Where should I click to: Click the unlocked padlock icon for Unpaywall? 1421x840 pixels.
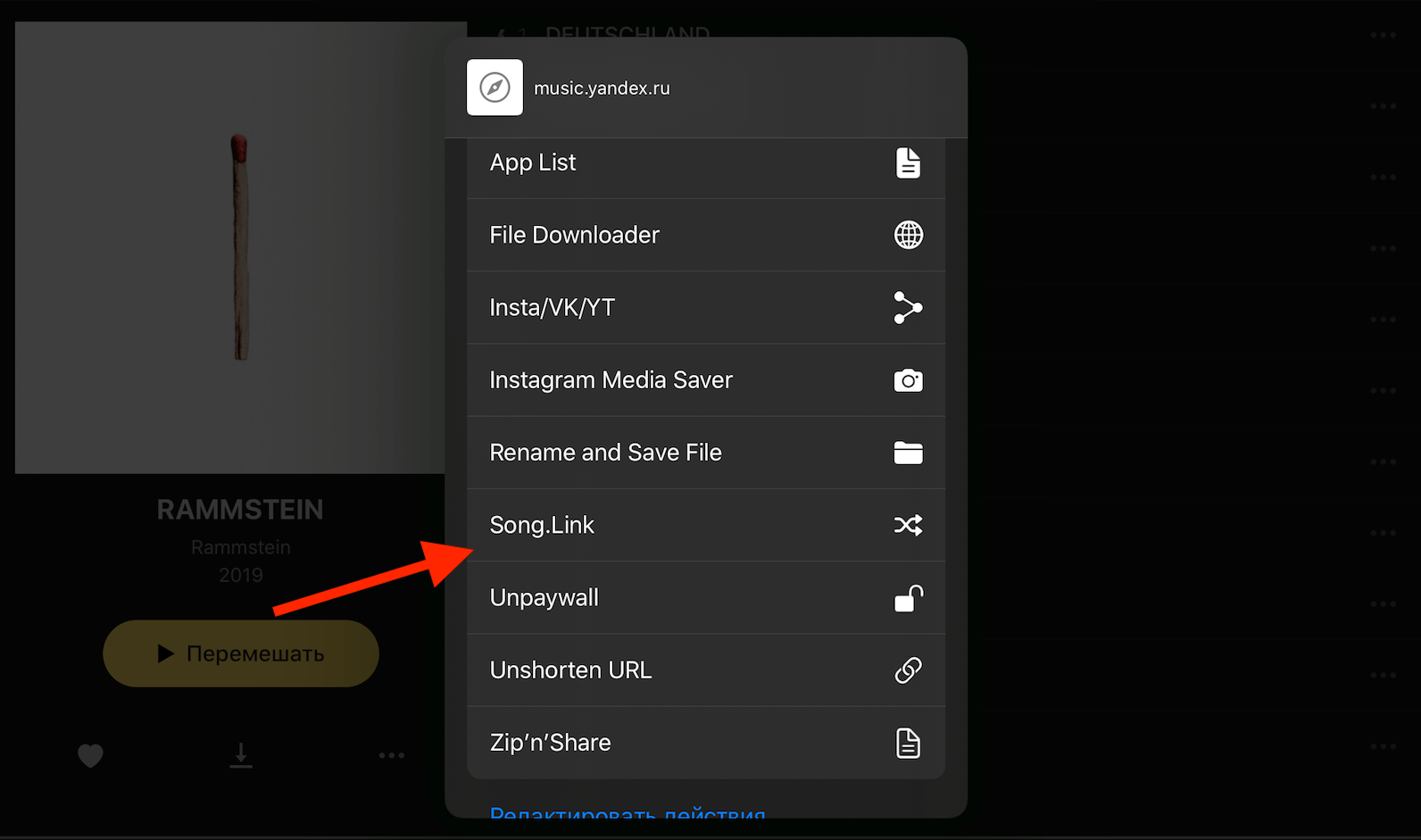pyautogui.click(x=909, y=598)
